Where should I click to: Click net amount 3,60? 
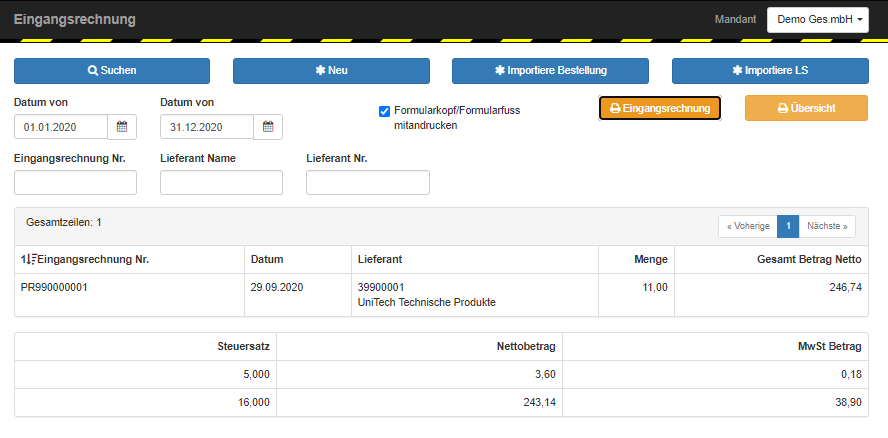[545, 374]
